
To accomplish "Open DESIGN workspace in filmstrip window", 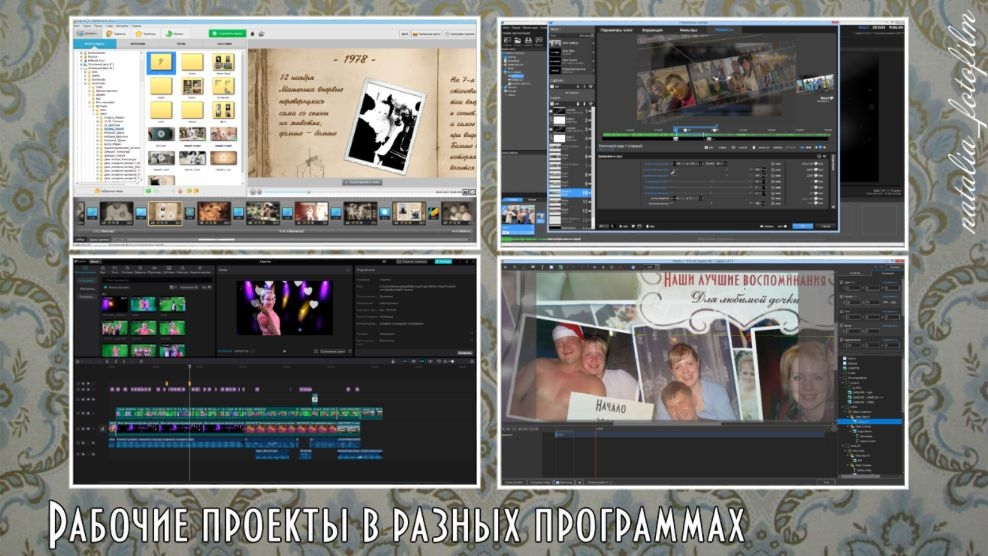I will [879, 28].
